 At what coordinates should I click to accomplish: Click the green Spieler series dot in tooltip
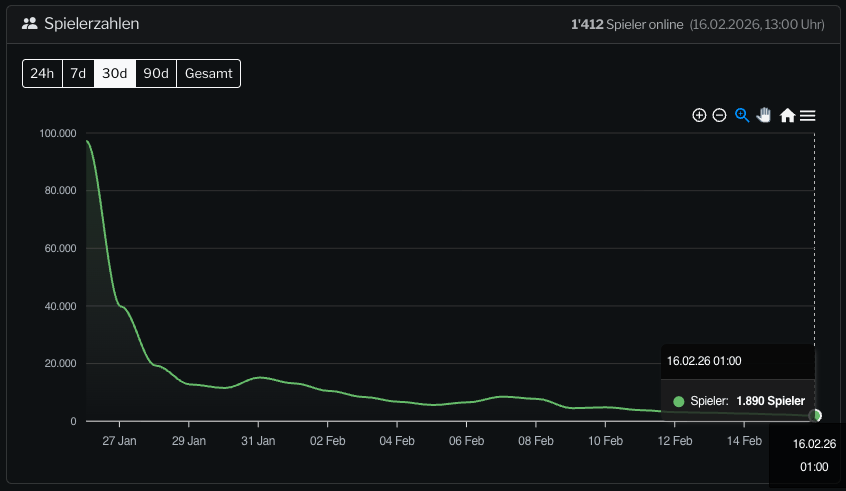pyautogui.click(x=679, y=401)
